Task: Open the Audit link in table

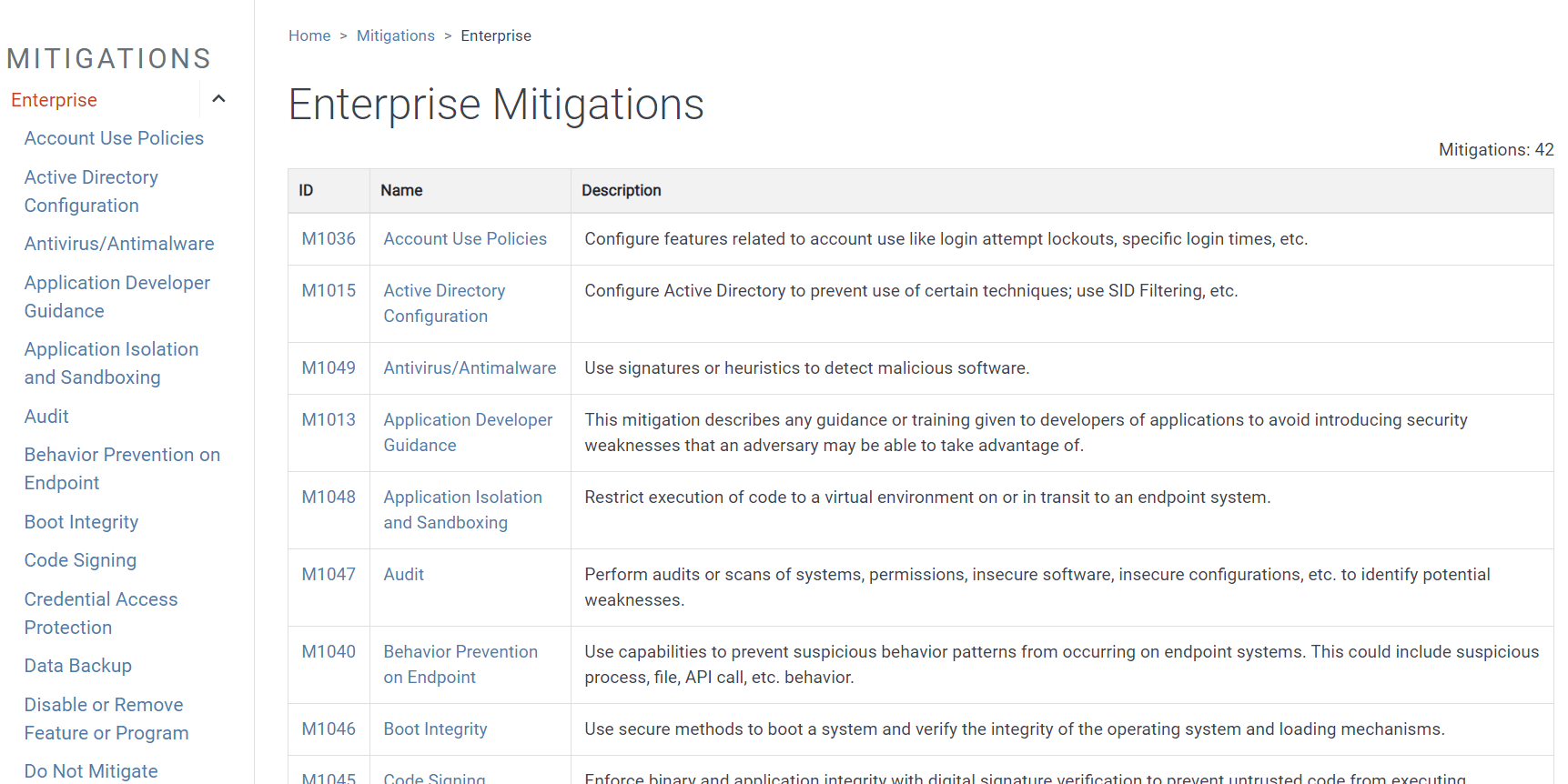Action: point(403,574)
